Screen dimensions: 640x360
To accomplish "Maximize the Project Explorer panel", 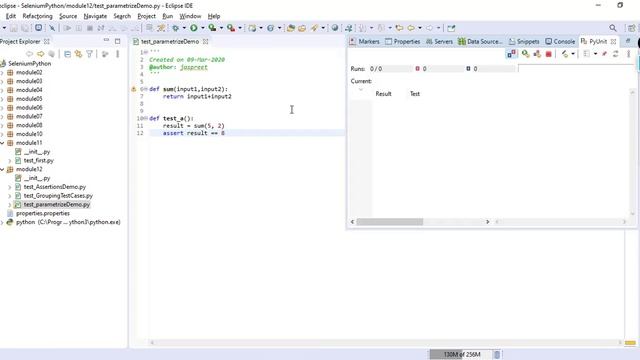I will (118, 41).
